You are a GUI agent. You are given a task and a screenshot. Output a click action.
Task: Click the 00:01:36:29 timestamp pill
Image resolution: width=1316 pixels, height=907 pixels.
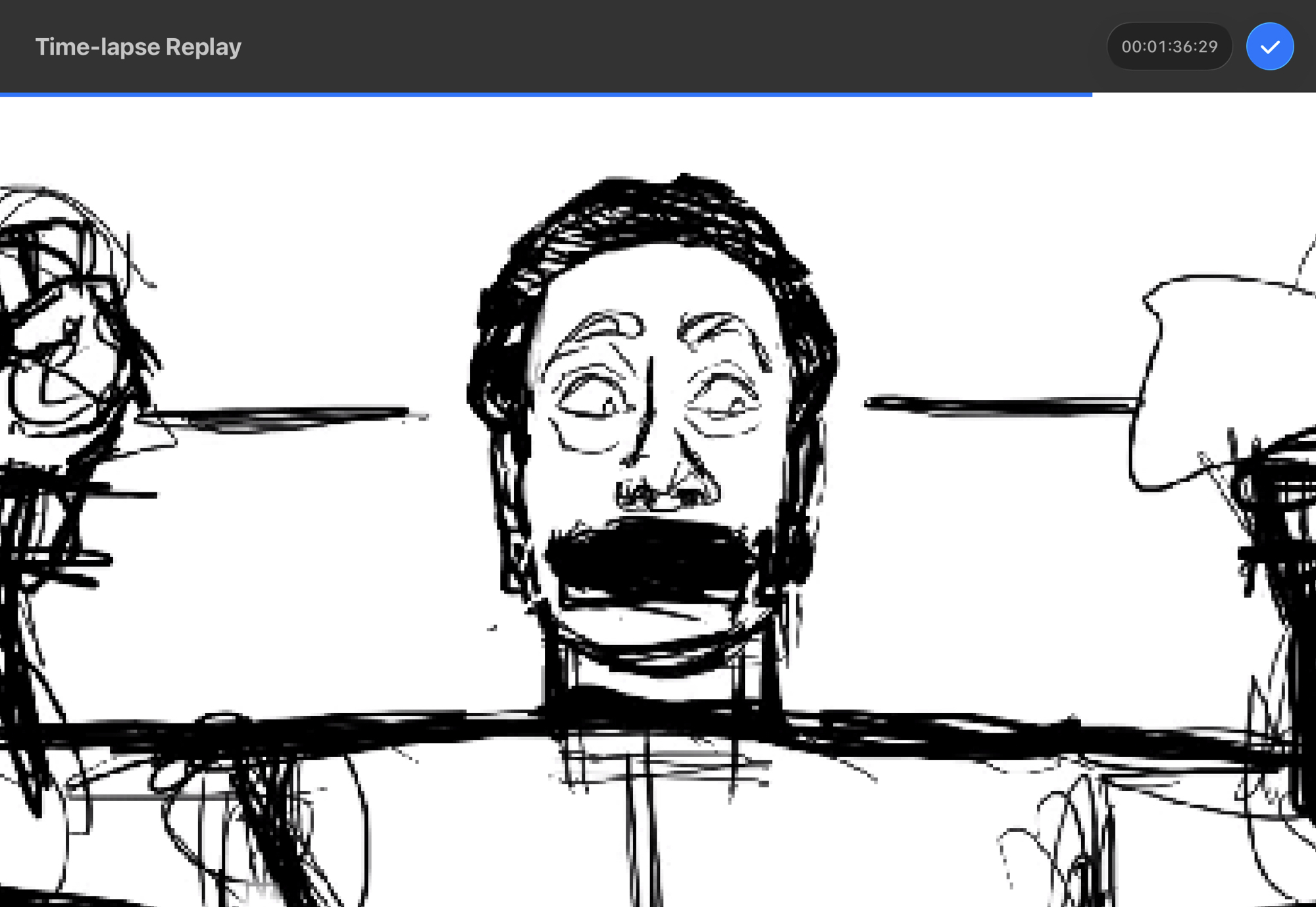1169,47
